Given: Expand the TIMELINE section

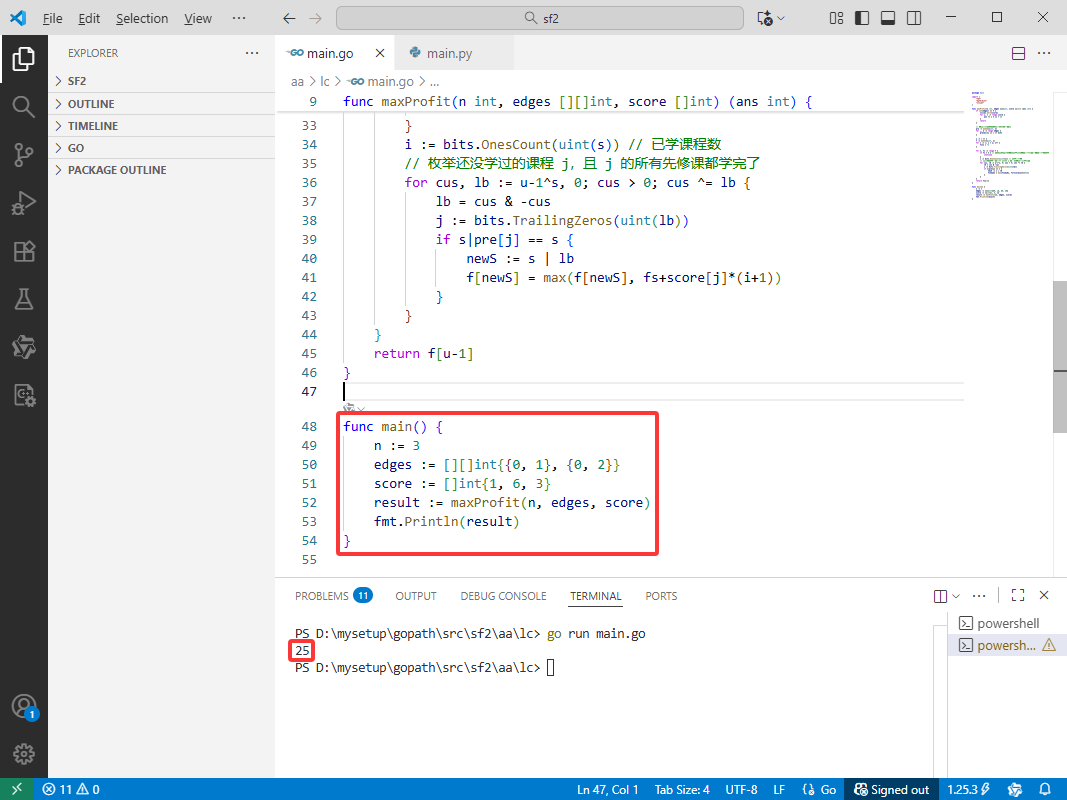Looking at the screenshot, I should pyautogui.click(x=161, y=126).
